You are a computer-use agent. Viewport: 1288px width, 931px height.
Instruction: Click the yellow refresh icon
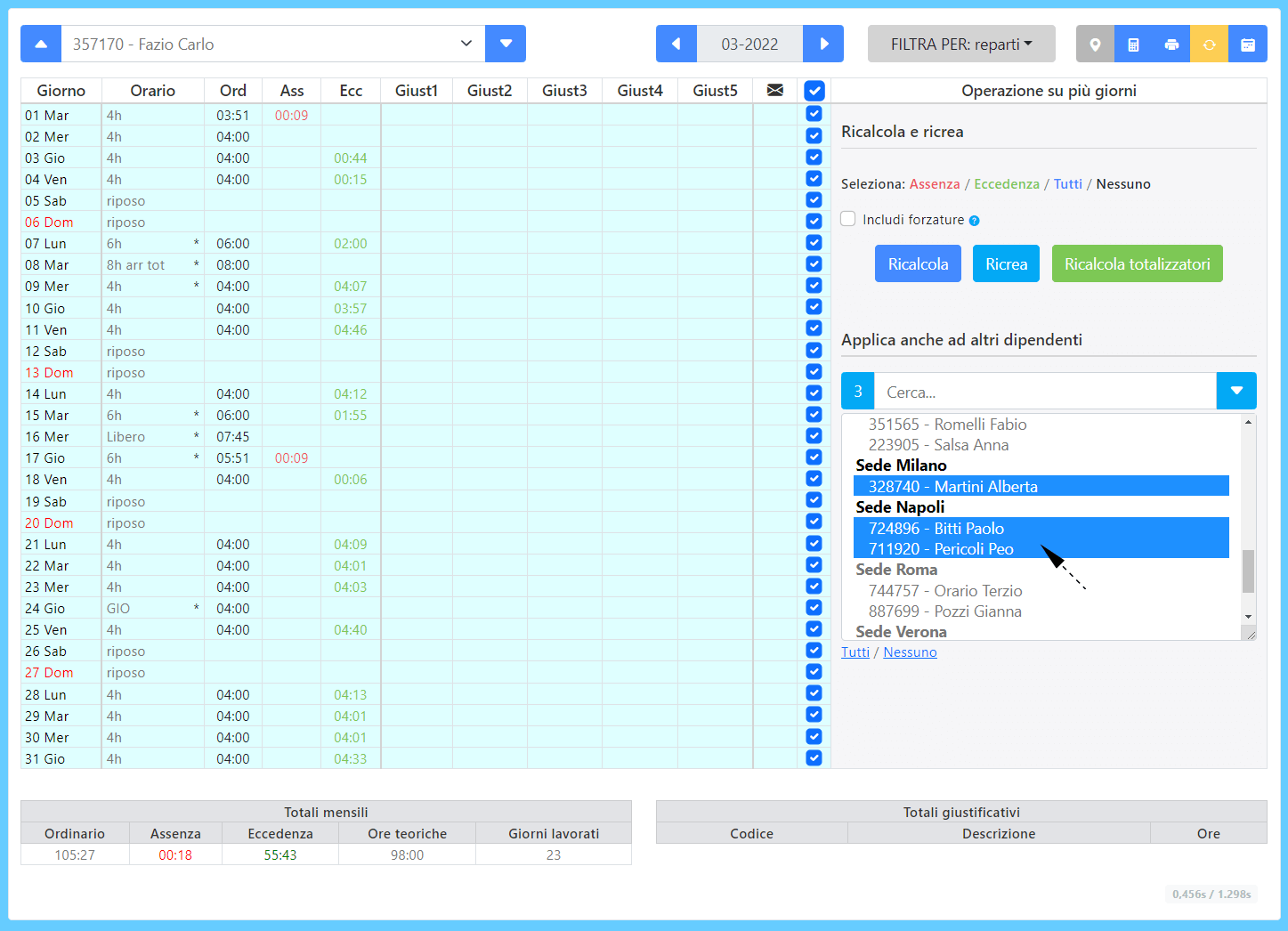tap(1210, 44)
